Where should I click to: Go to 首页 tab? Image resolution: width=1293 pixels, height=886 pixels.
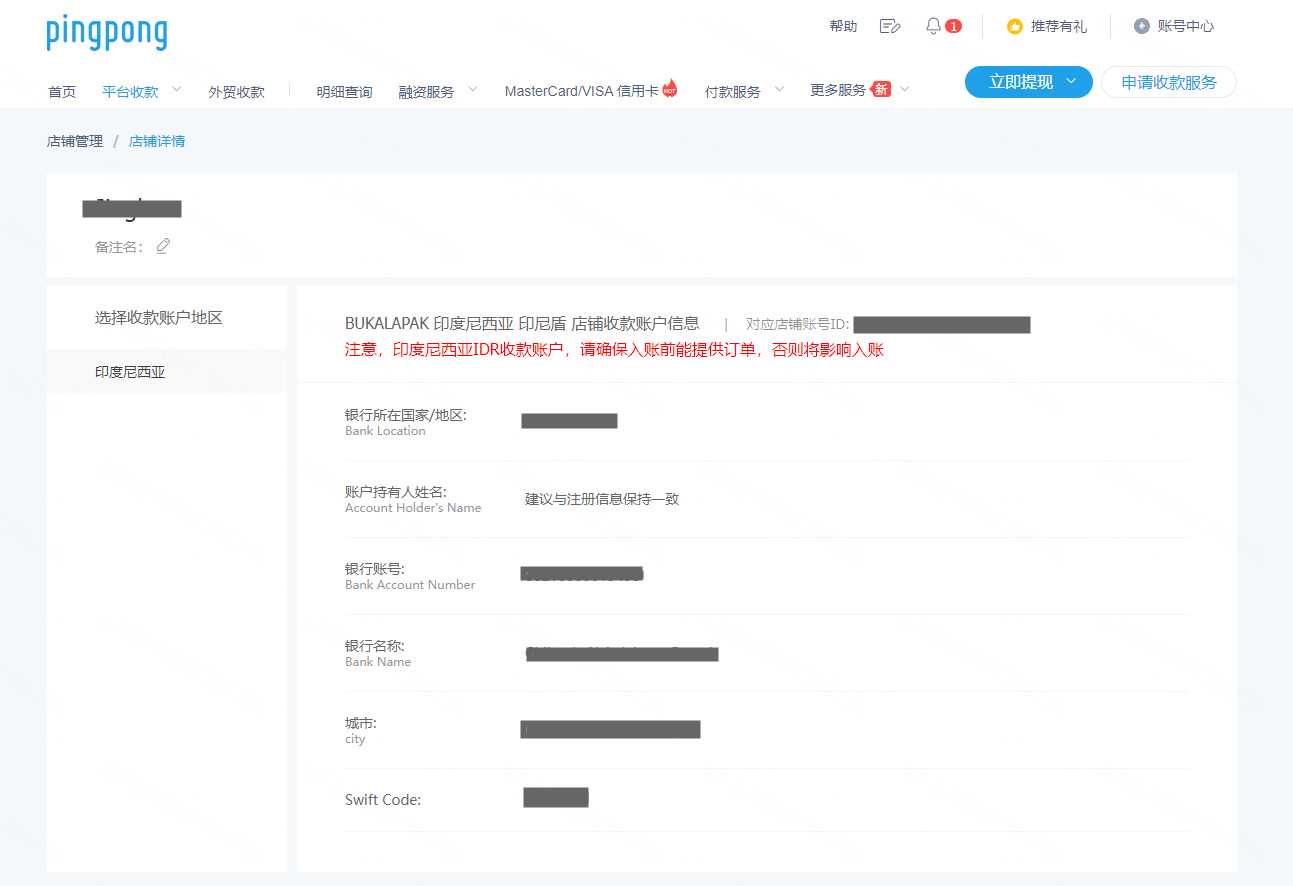(62, 92)
